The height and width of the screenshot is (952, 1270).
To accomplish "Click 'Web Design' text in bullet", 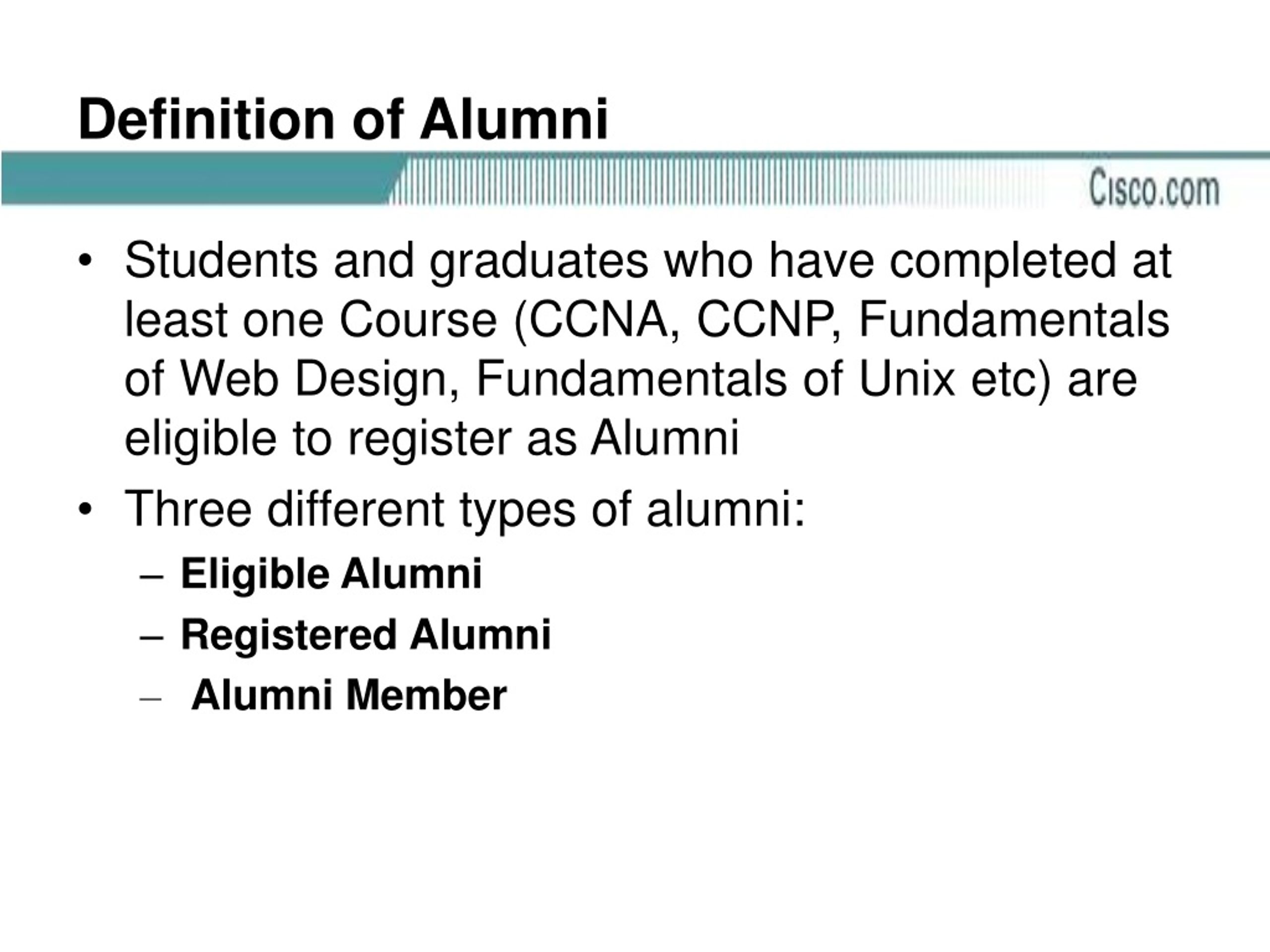I will [x=314, y=380].
